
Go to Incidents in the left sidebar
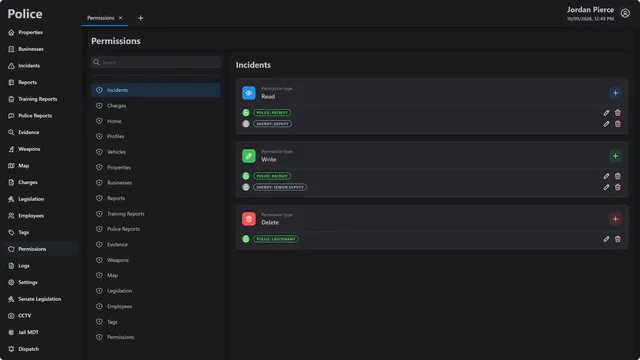tap(24, 66)
